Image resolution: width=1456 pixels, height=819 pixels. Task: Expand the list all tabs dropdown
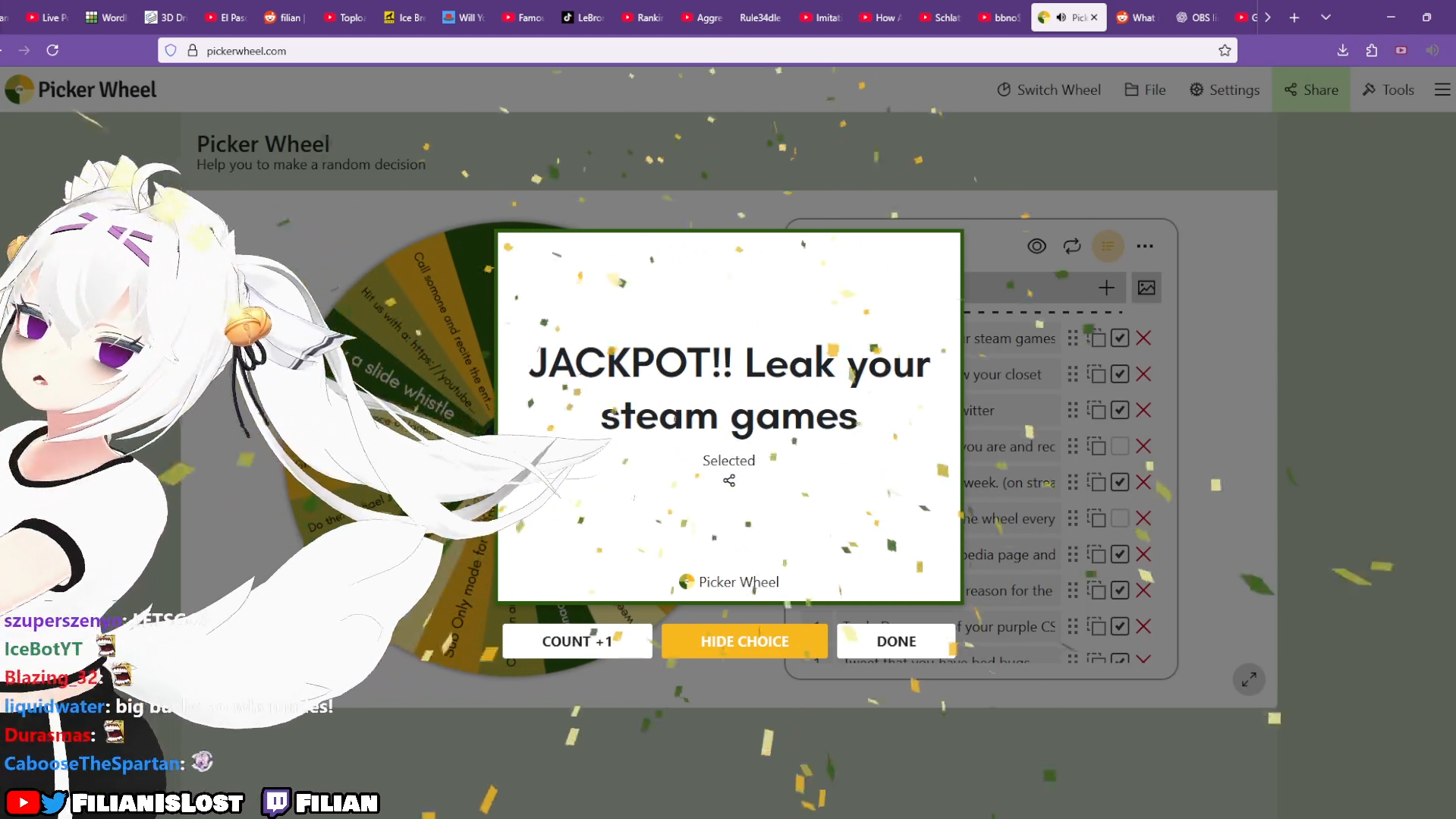(x=1325, y=17)
